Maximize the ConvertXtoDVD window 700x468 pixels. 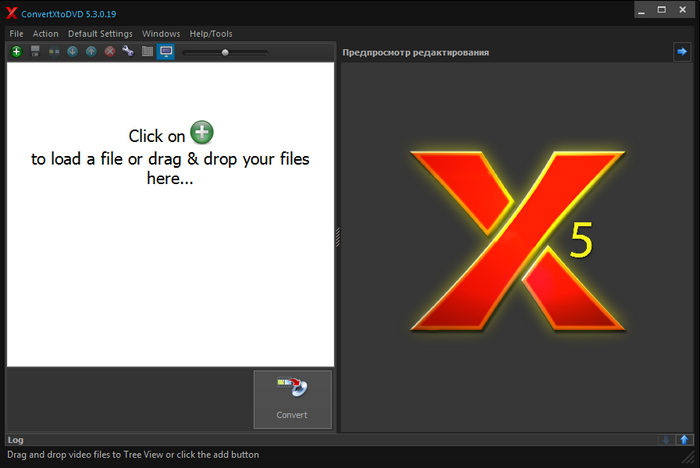click(662, 10)
